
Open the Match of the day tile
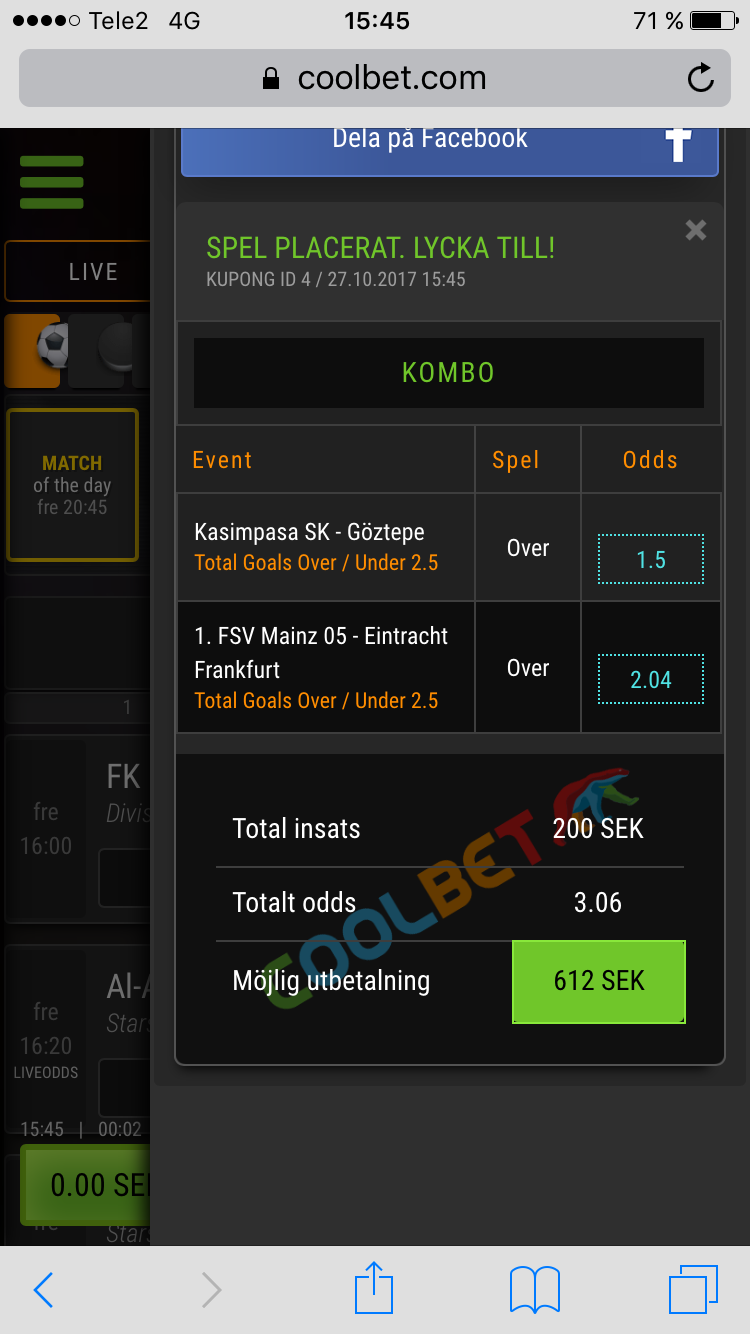coord(72,485)
